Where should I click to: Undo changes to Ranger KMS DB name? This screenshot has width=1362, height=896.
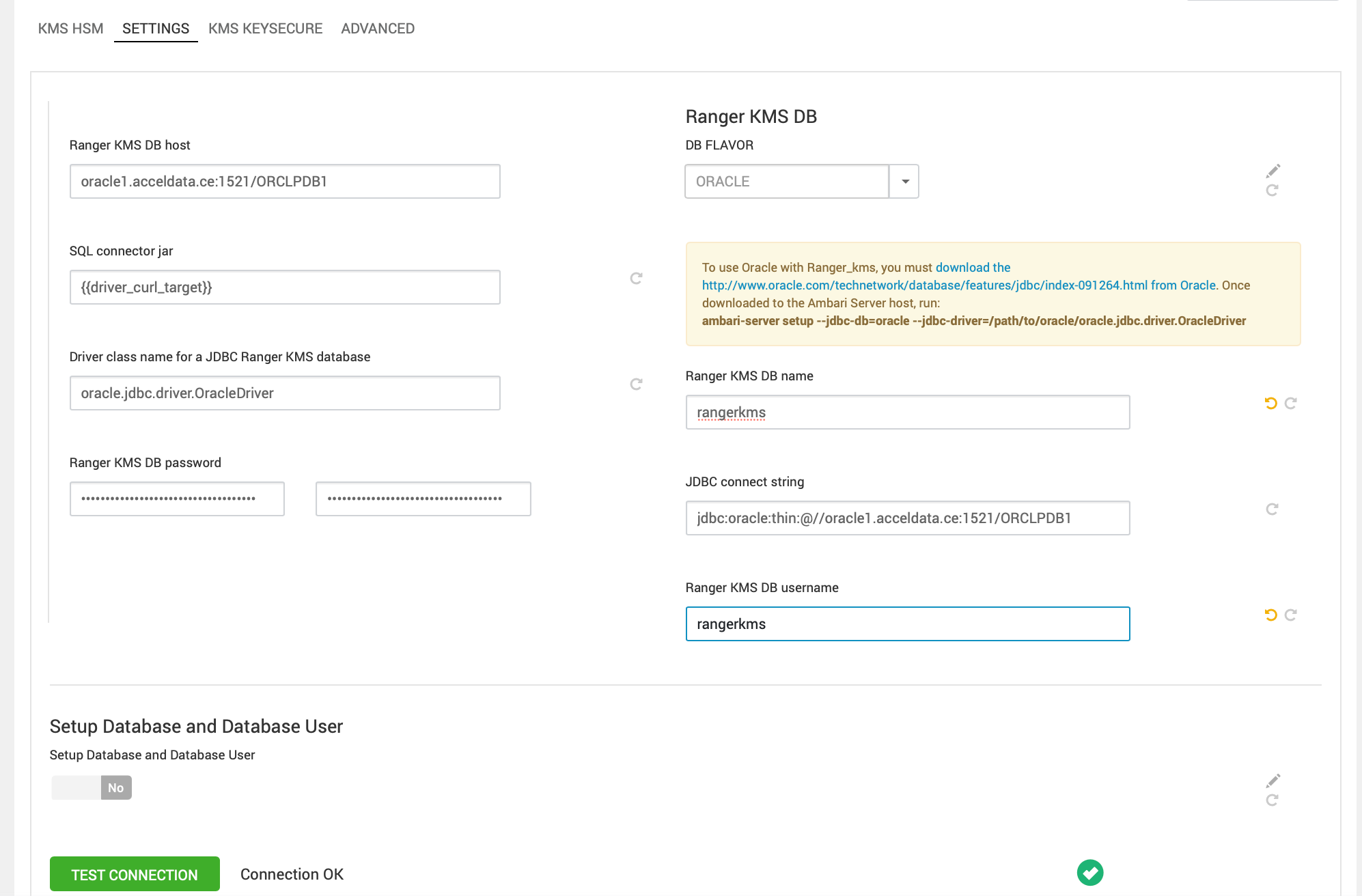click(x=1270, y=403)
